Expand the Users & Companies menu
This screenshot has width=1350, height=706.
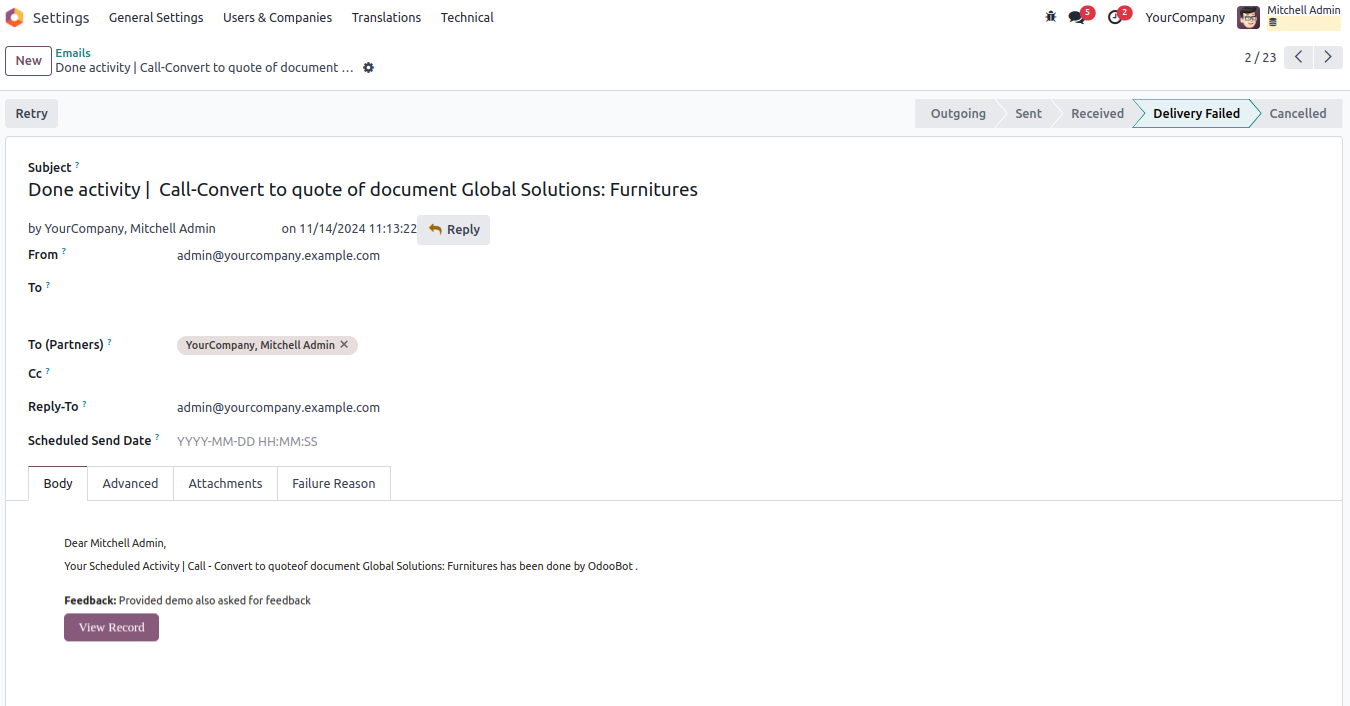[277, 17]
